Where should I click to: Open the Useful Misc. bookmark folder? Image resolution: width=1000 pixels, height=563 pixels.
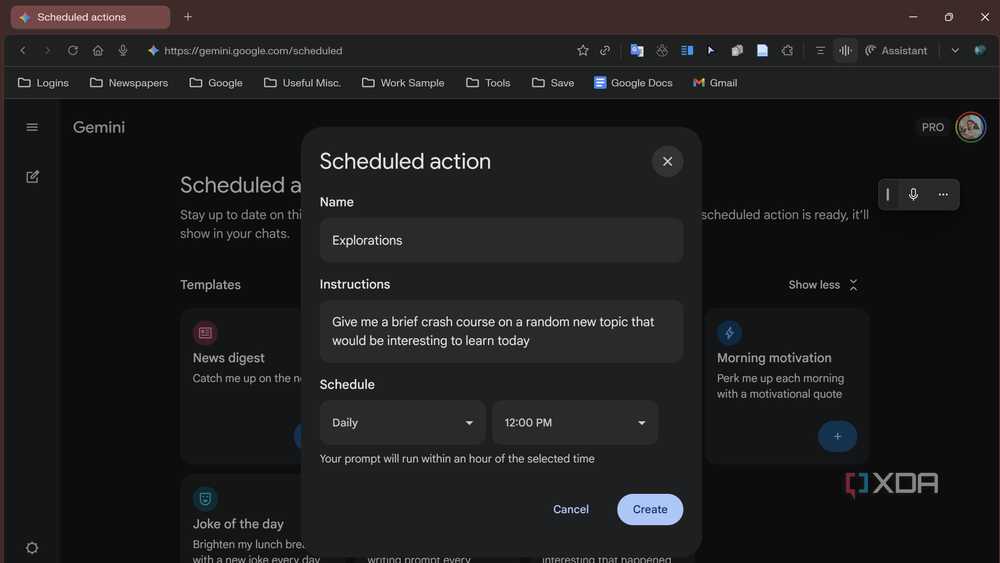point(302,83)
